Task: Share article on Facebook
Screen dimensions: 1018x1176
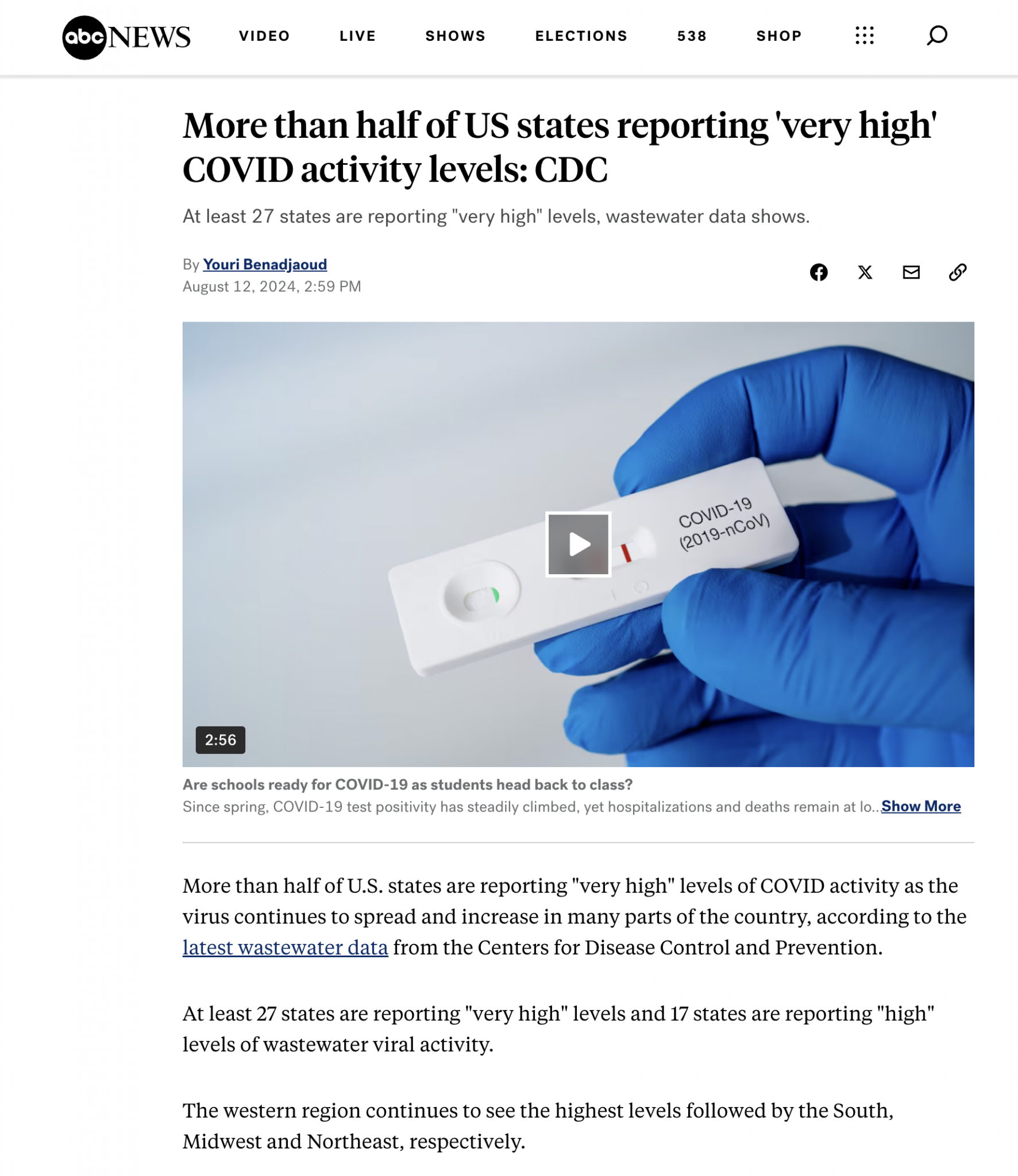Action: 819,272
